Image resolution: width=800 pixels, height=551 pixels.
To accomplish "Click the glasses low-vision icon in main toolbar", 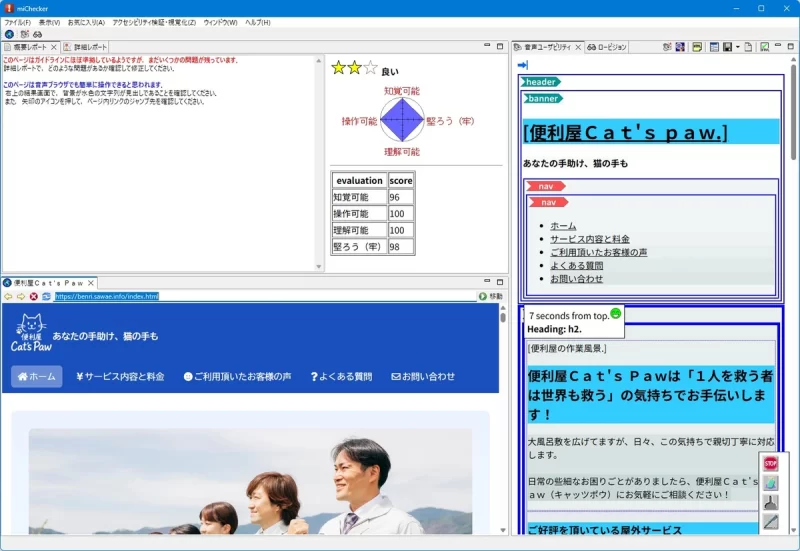I will click(x=37, y=34).
